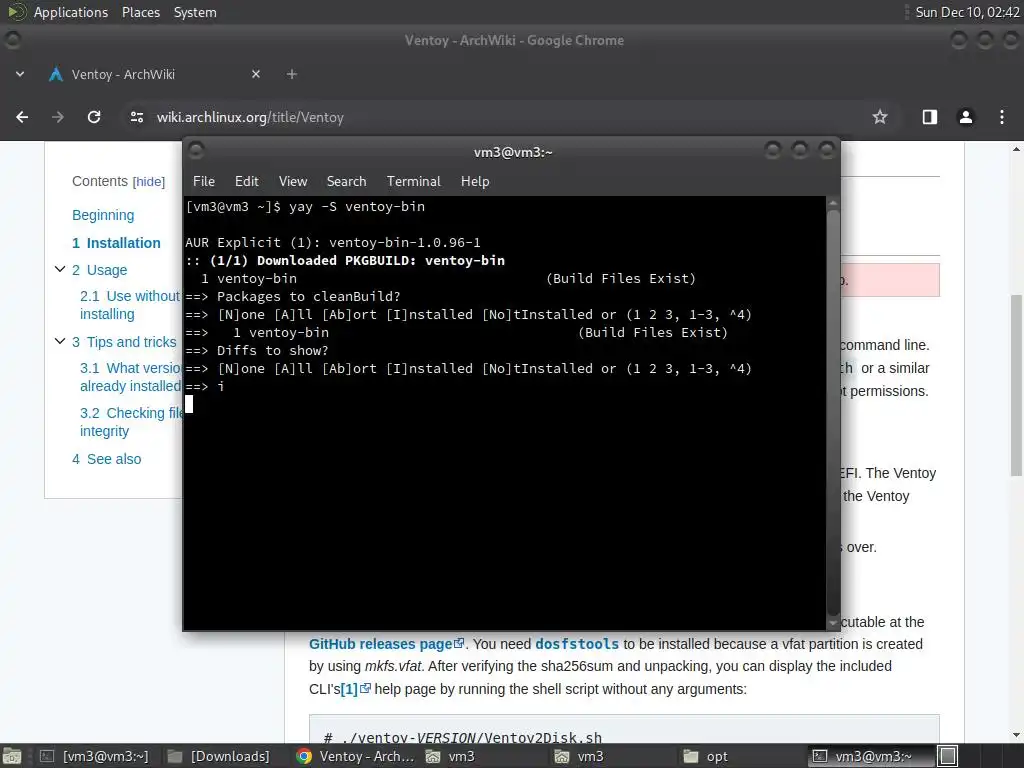Go to 3 Tips and tricks section
The image size is (1024, 768).
124,342
